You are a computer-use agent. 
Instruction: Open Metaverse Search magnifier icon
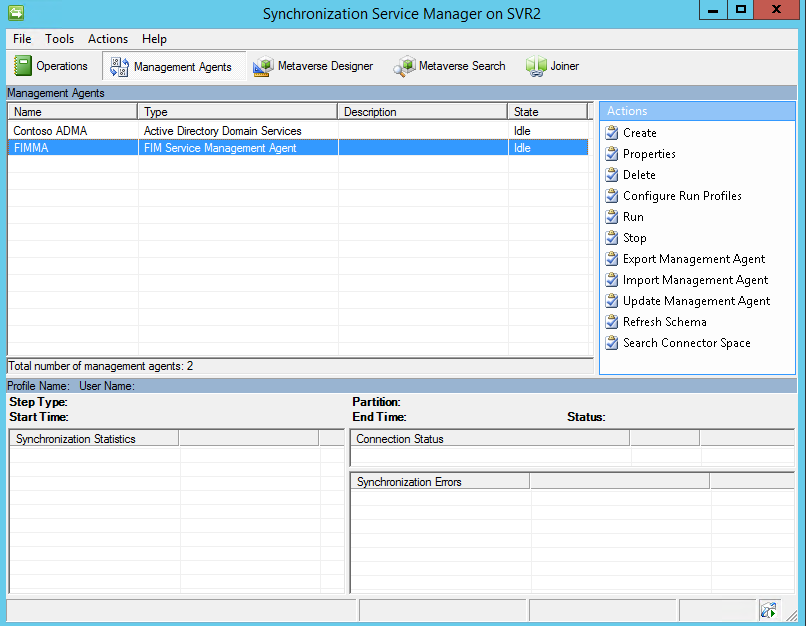click(404, 66)
